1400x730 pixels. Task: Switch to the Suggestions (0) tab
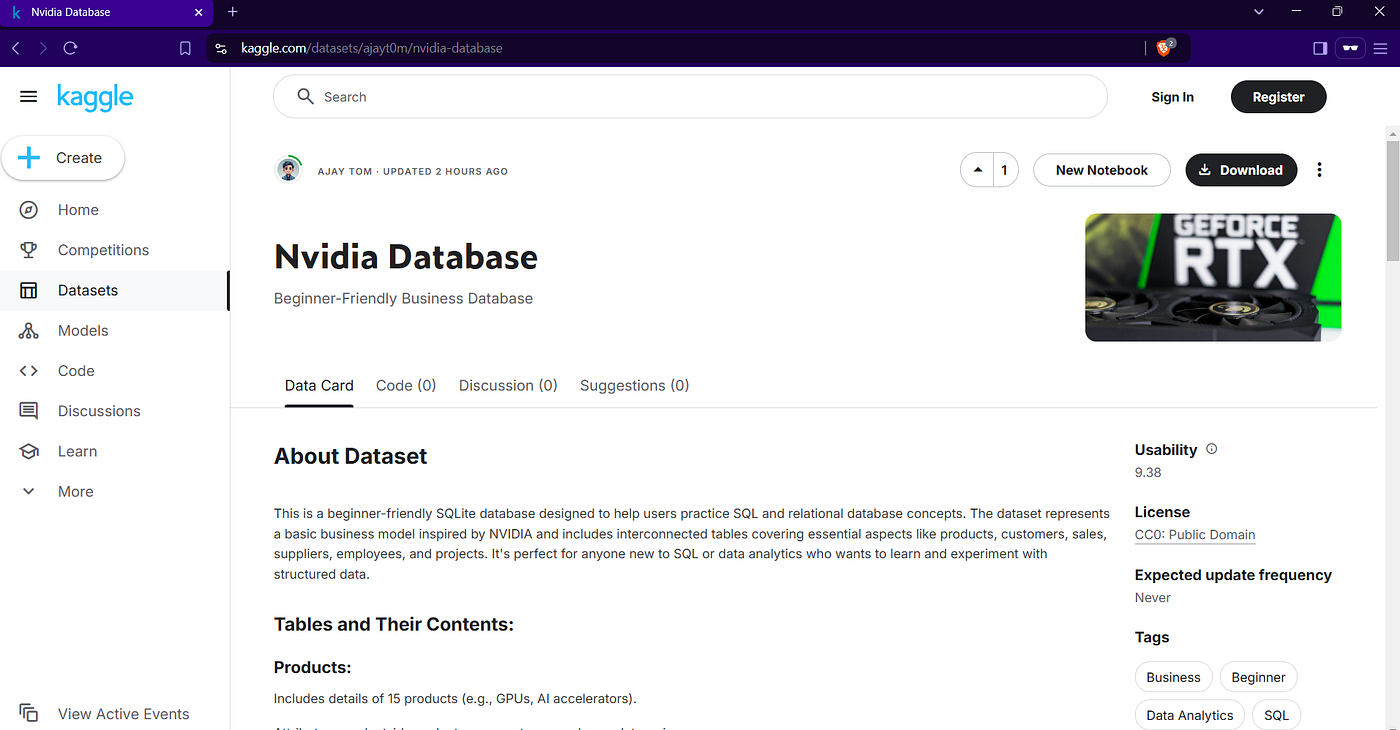tap(634, 385)
